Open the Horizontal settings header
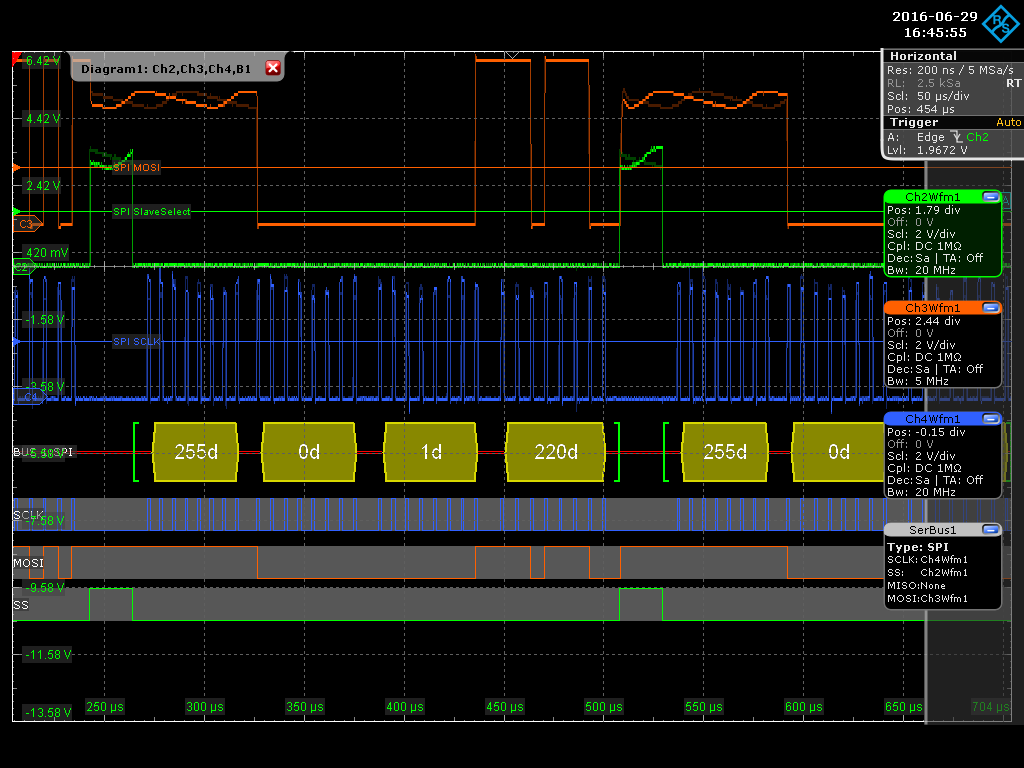The image size is (1024, 768). click(x=923, y=56)
